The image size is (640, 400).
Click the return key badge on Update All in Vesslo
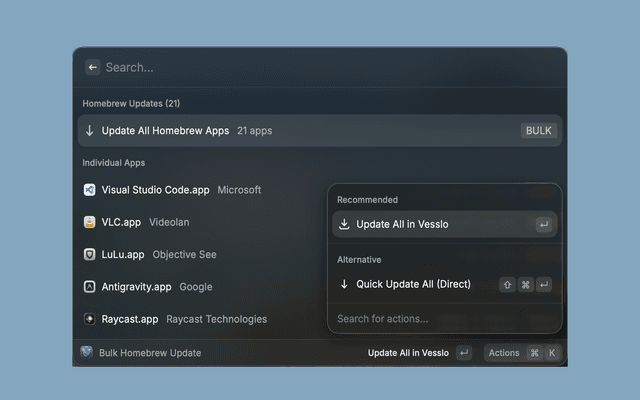pyautogui.click(x=544, y=224)
